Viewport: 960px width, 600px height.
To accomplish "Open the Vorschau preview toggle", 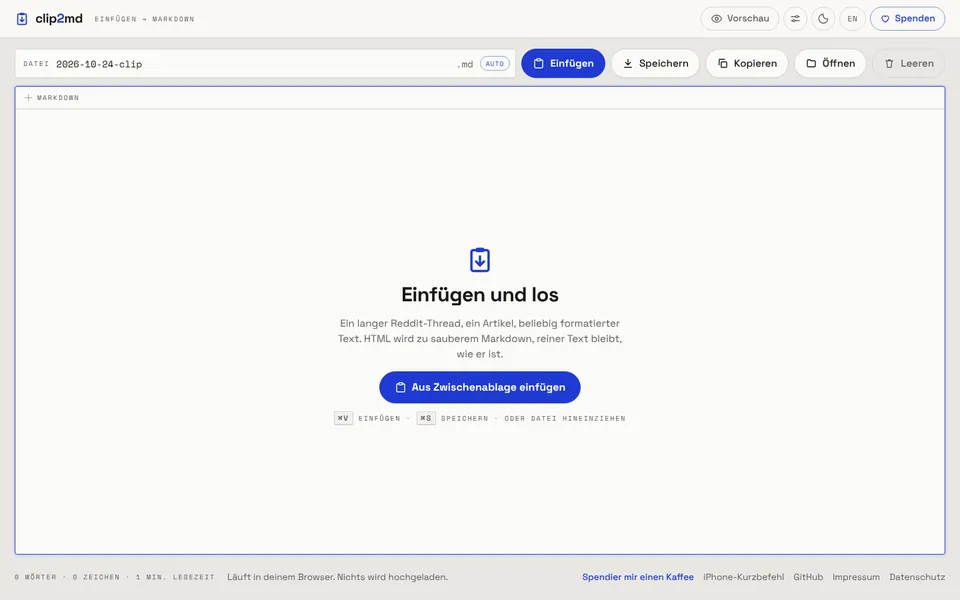I will point(740,18).
